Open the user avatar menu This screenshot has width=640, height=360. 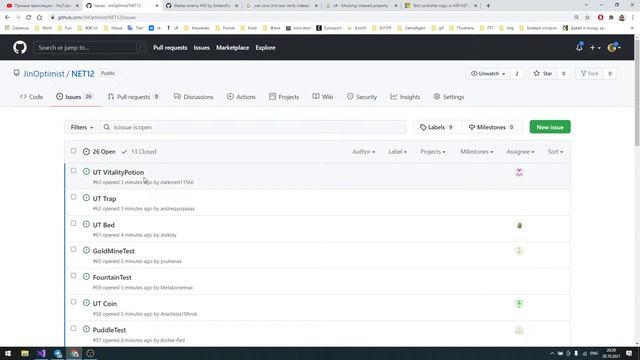(x=613, y=48)
